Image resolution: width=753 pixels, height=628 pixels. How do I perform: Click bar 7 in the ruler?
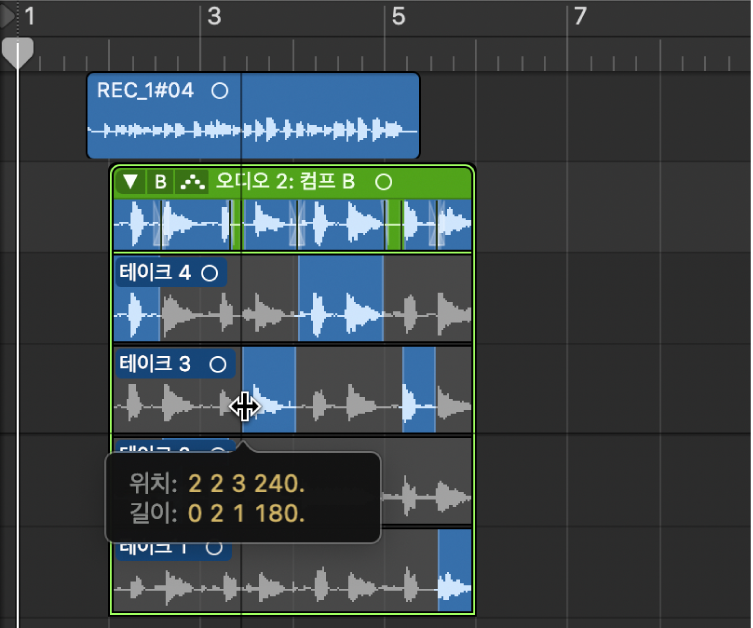click(x=581, y=16)
